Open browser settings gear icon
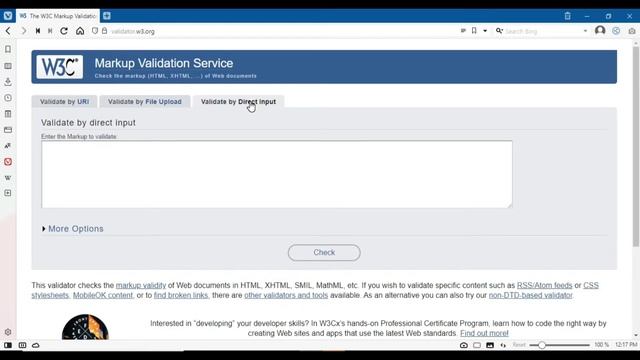640x360 pixels. point(8,332)
